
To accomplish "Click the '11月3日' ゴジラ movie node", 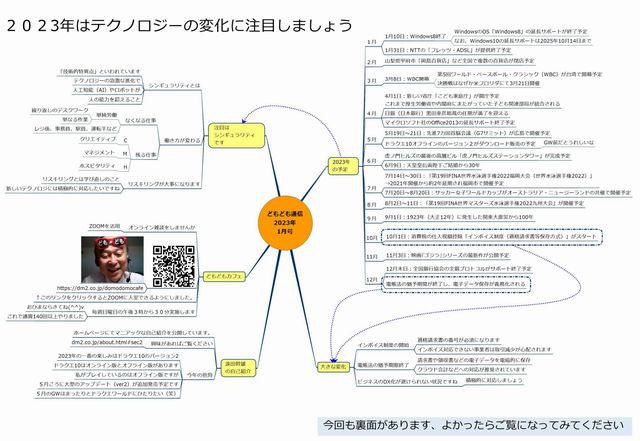I will pos(447,255).
